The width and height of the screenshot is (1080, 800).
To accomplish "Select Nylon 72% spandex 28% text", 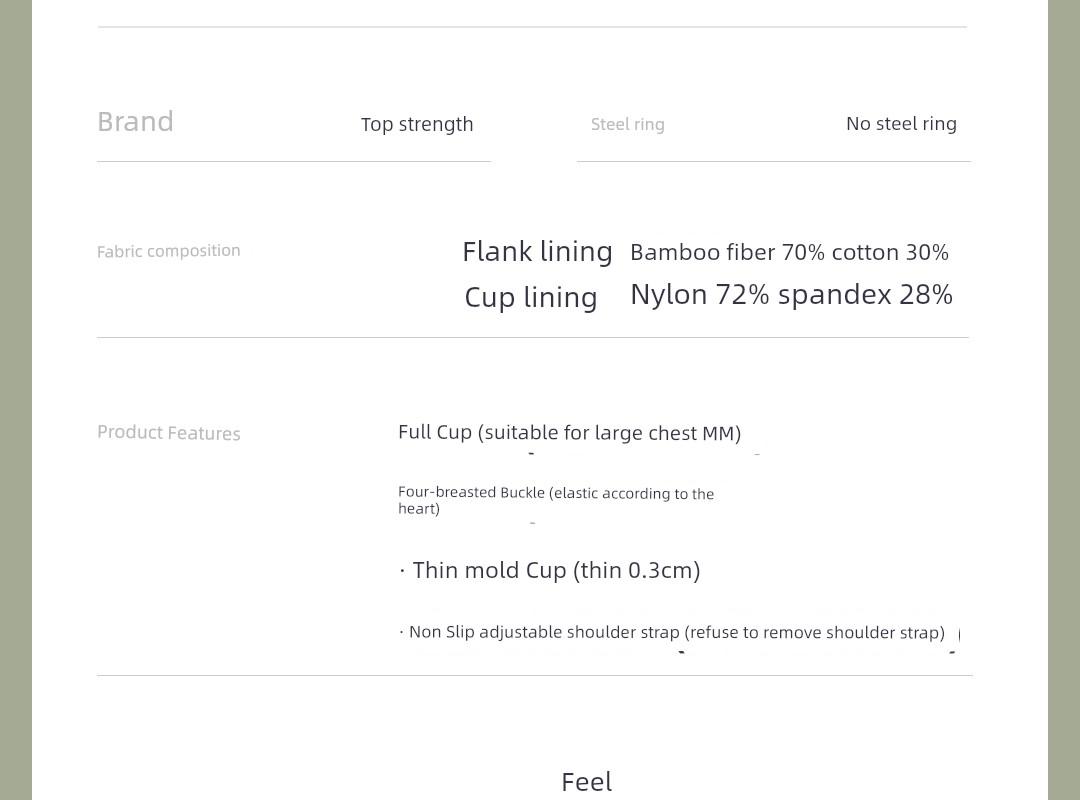I will click(x=791, y=295).
